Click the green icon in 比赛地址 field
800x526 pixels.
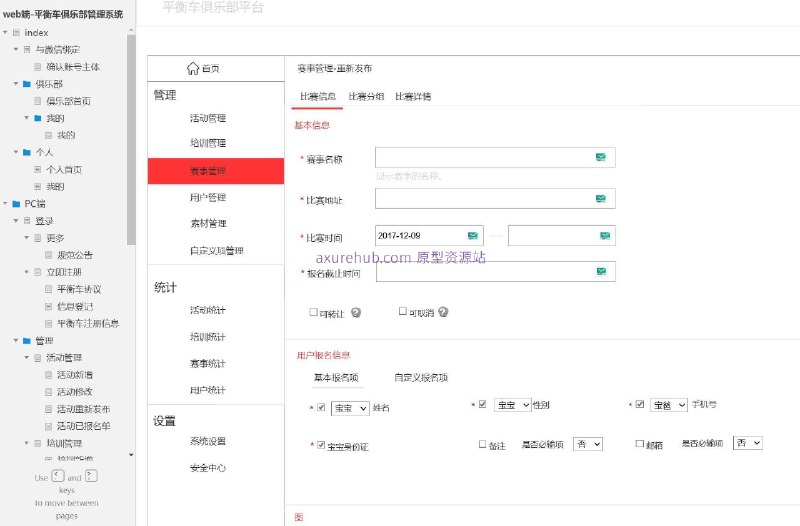(x=601, y=198)
